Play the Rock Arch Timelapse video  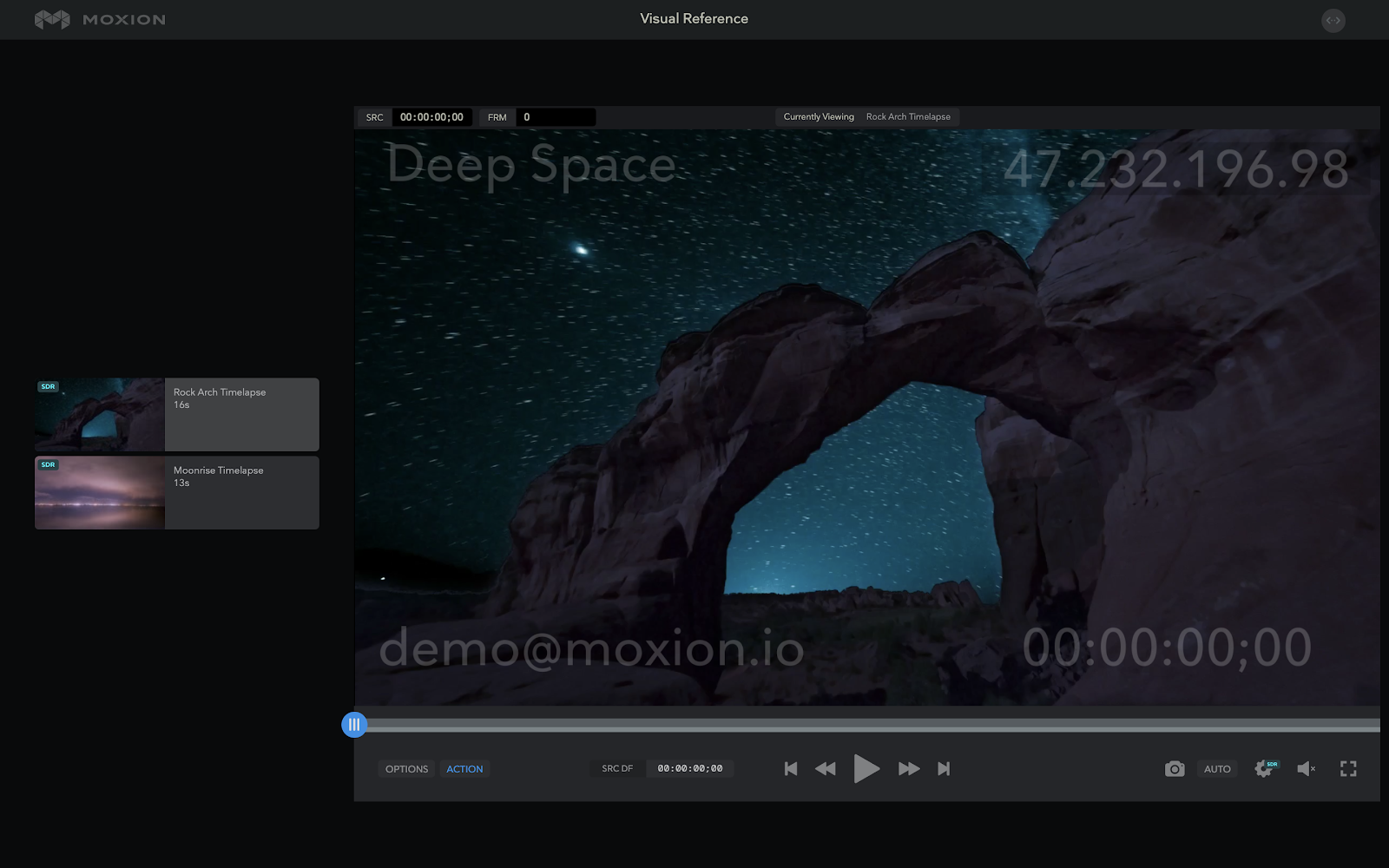click(x=866, y=769)
